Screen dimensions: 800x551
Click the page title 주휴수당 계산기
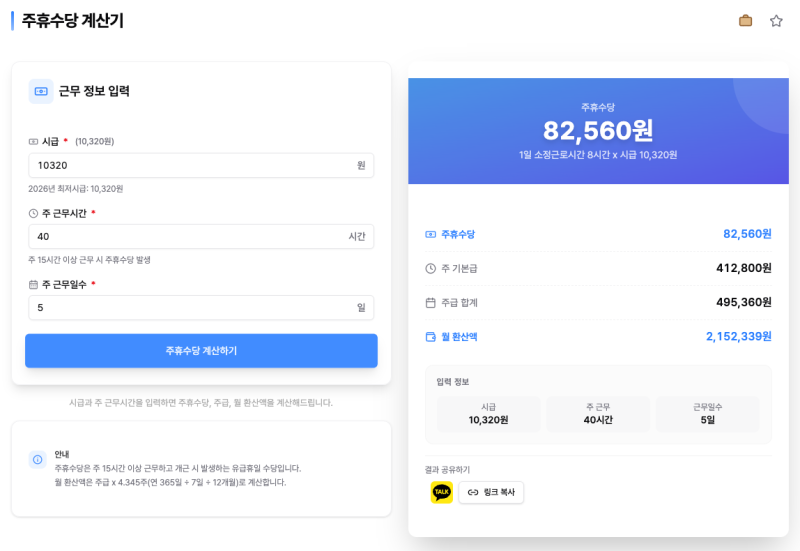point(72,21)
